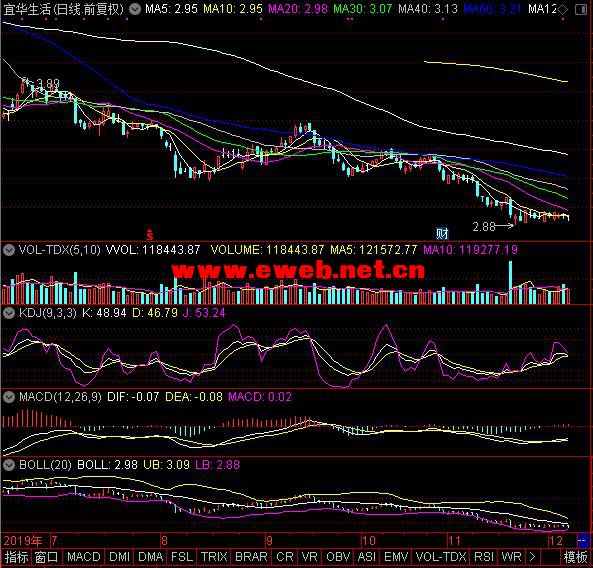Switch to the DMI indicator tab
The image size is (593, 568).
click(x=120, y=557)
